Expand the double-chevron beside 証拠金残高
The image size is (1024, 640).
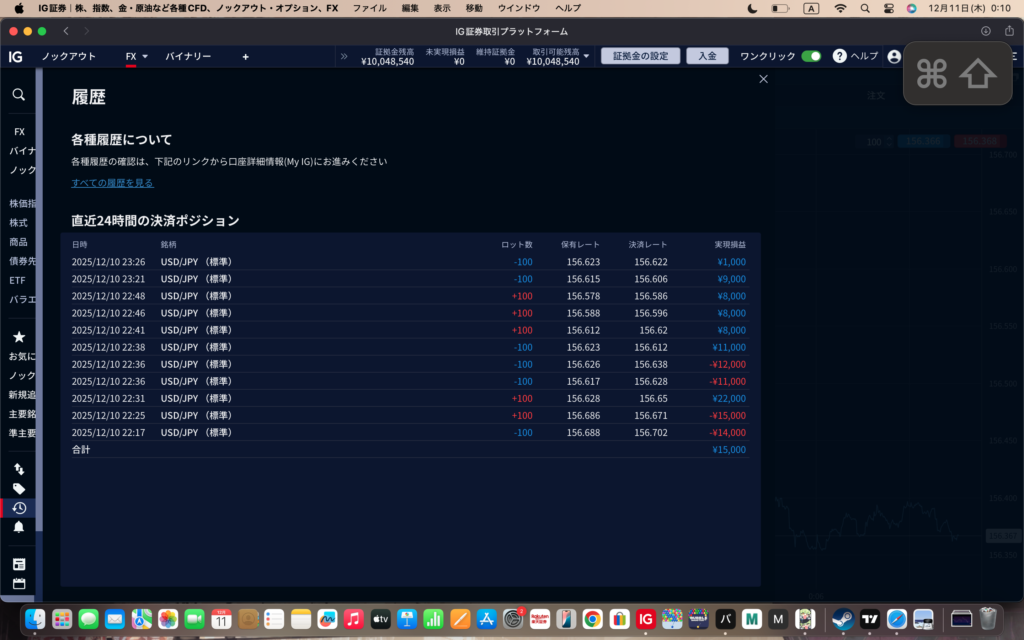click(x=344, y=57)
